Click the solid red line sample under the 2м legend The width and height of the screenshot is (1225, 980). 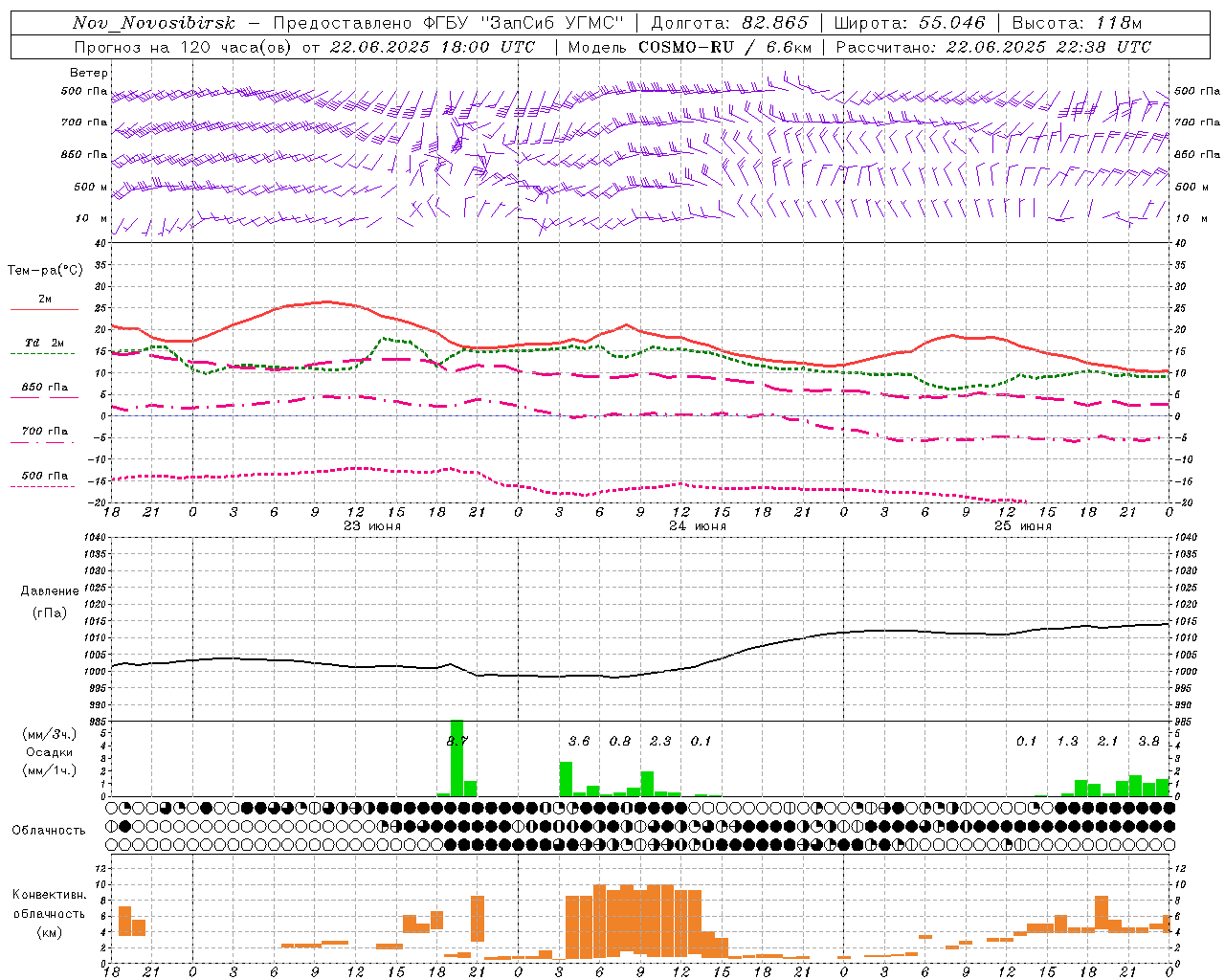point(45,309)
